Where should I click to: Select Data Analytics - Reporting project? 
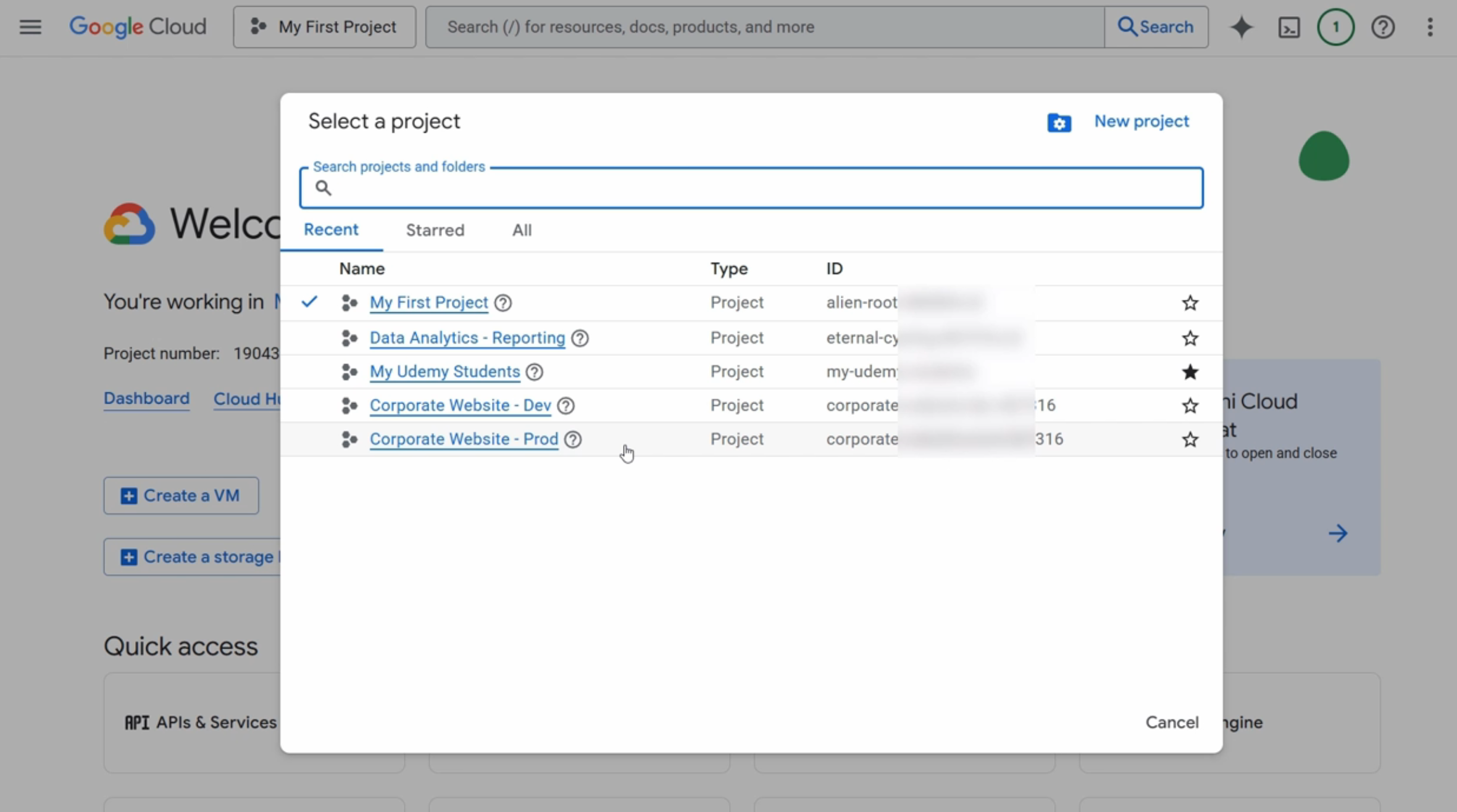pos(467,338)
